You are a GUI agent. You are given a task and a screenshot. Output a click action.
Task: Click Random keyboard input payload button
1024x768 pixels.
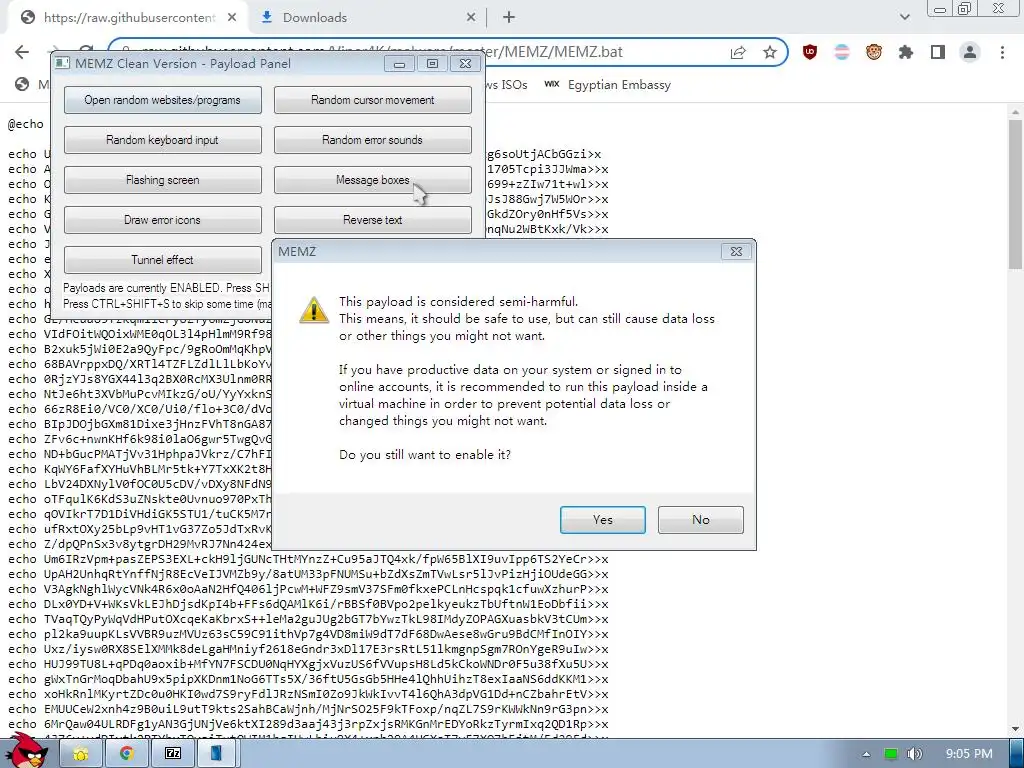click(163, 140)
